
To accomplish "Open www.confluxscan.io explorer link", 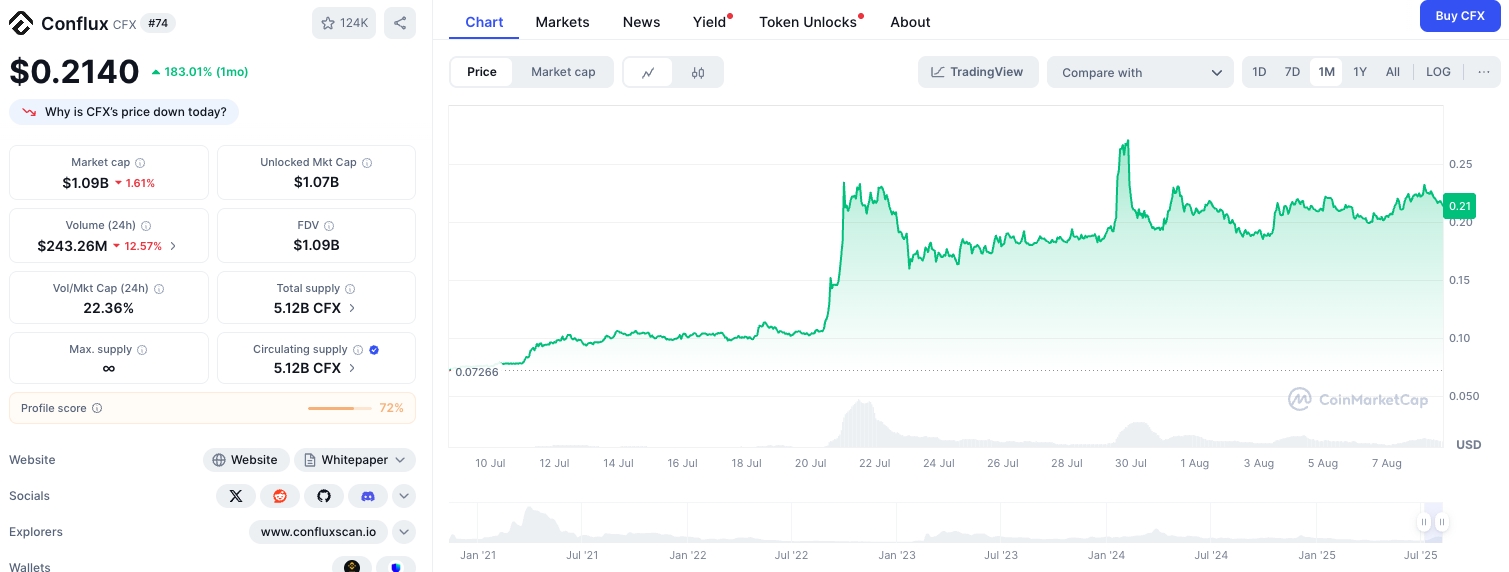I will pyautogui.click(x=318, y=532).
